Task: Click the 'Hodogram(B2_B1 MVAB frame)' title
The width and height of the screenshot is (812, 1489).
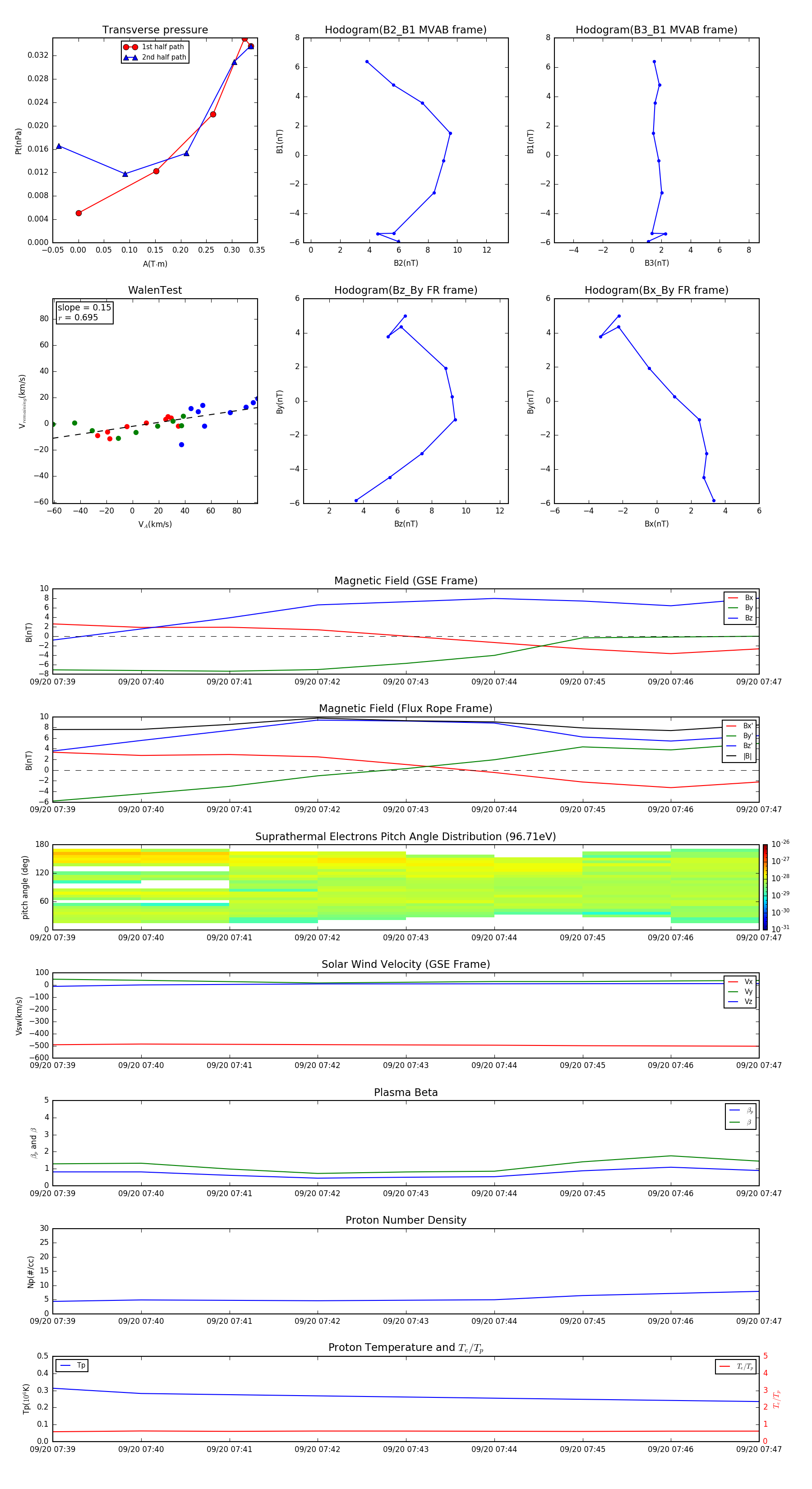Action: coord(406,29)
